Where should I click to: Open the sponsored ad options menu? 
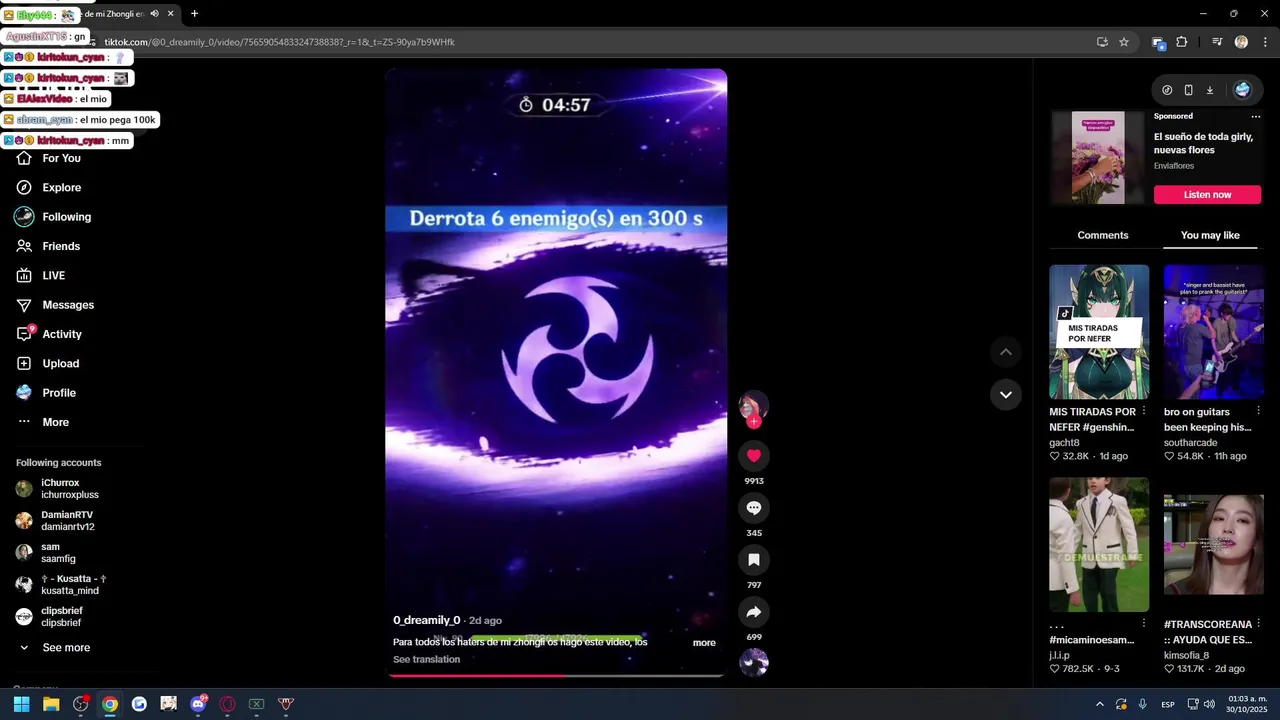pyautogui.click(x=1256, y=116)
